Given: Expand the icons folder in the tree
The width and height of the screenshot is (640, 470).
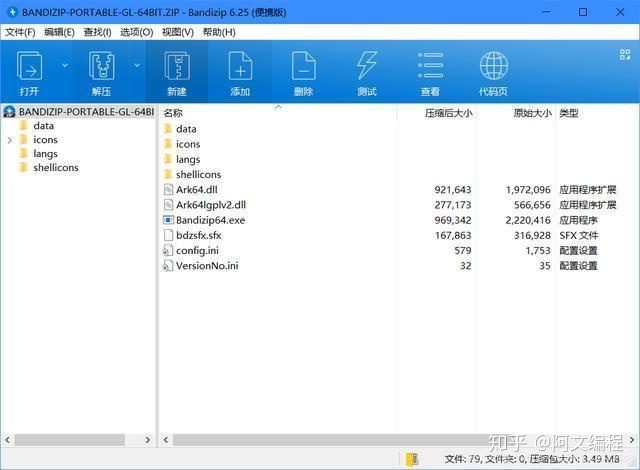Looking at the screenshot, I should (10, 140).
